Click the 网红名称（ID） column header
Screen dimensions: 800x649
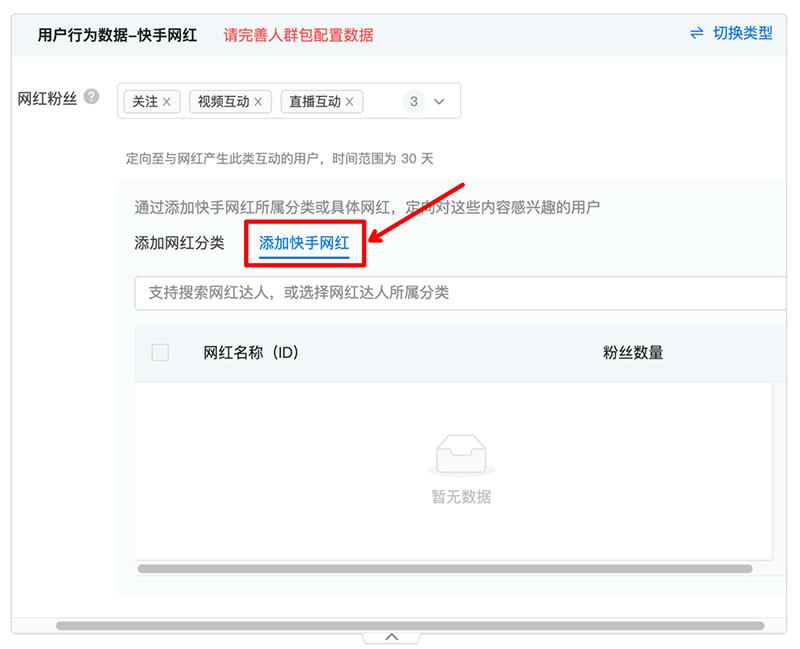251,352
